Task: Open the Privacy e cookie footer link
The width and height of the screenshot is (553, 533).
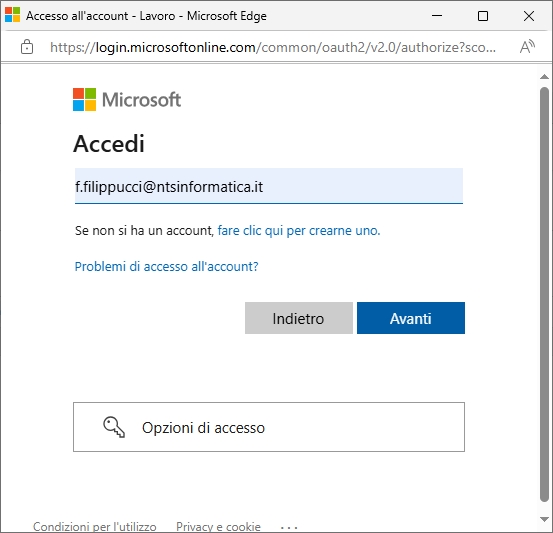Action: (x=218, y=527)
